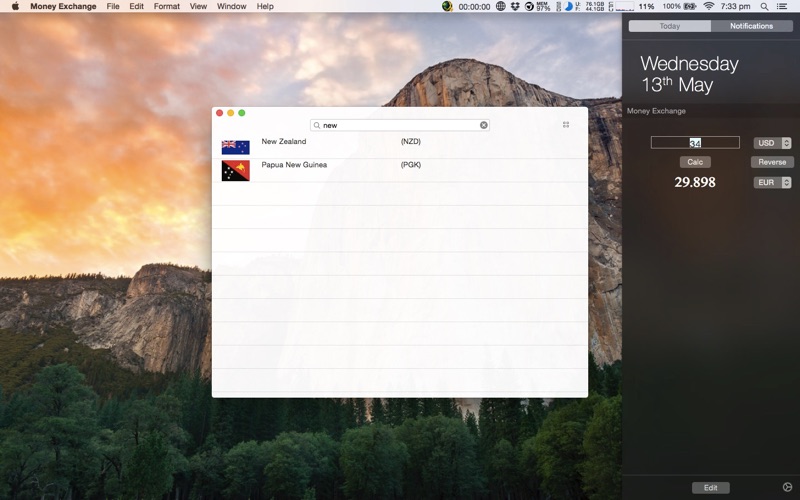Minimize the currency list window
The image size is (800, 500).
(231, 113)
